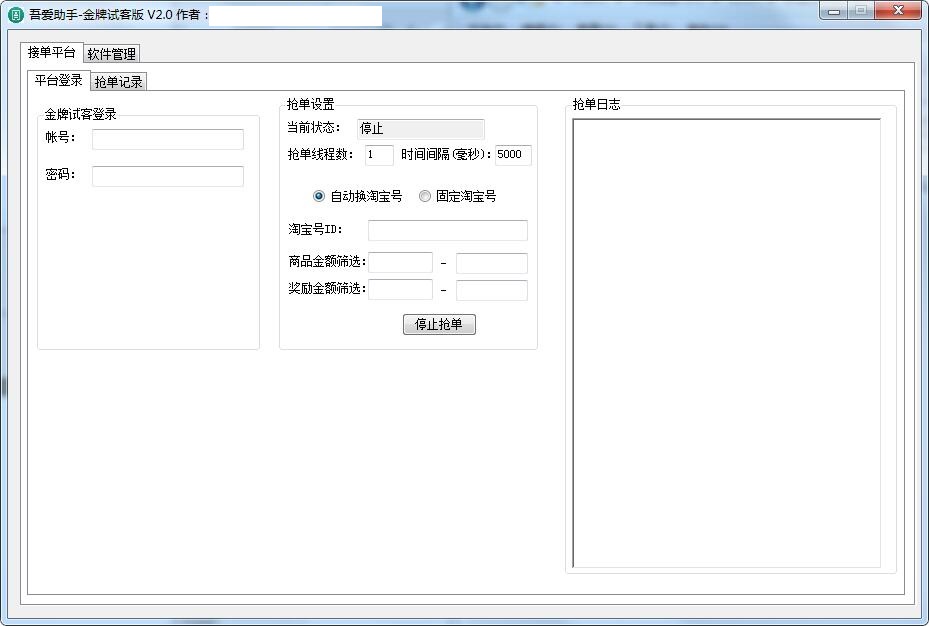Select the 自动换淘宝号 radio option
The image size is (929, 626).
[357, 196]
